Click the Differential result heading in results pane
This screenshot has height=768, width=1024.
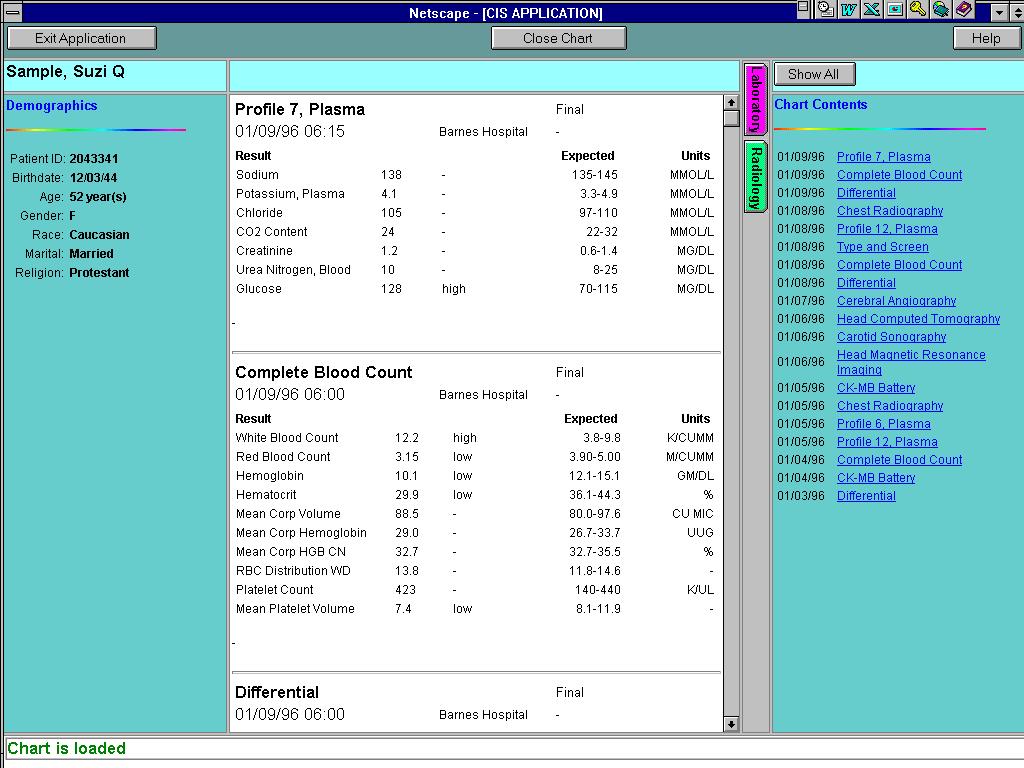click(x=277, y=692)
